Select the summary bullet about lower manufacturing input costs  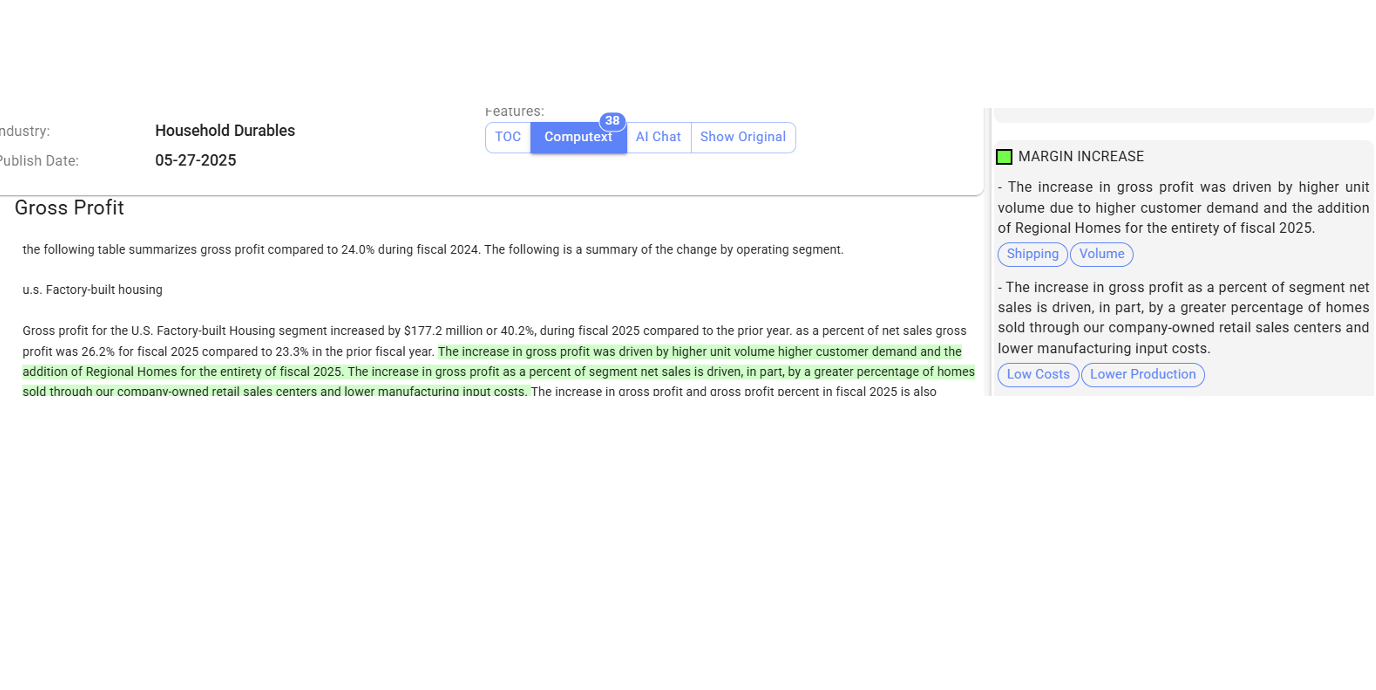click(1183, 318)
